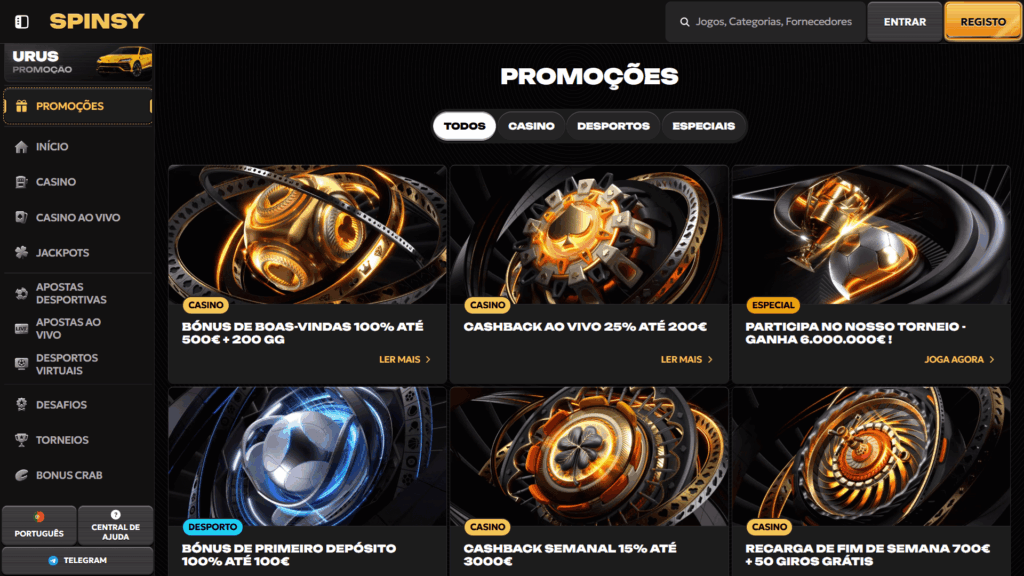Focus the games search field
1024x576 pixels.
tap(765, 22)
